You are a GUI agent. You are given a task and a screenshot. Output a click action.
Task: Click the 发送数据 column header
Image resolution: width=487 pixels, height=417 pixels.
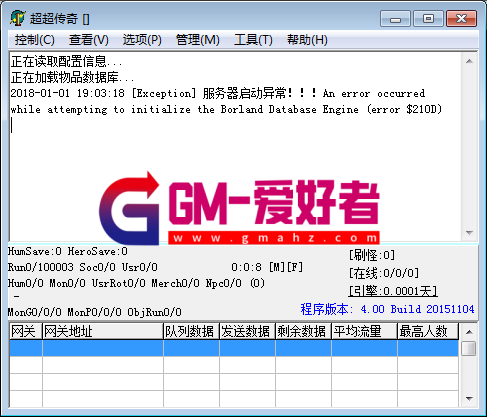click(x=247, y=331)
